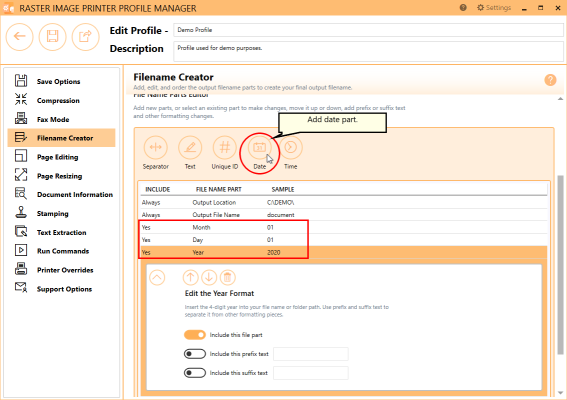Open the Page Resizing section
Viewport: 567px width, 400px height.
click(61, 176)
